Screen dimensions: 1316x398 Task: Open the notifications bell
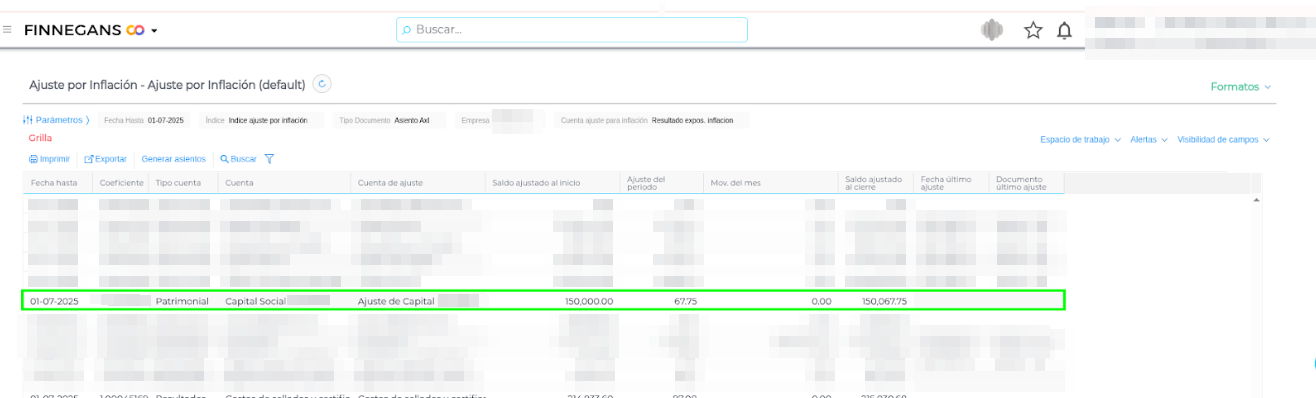[x=1064, y=30]
